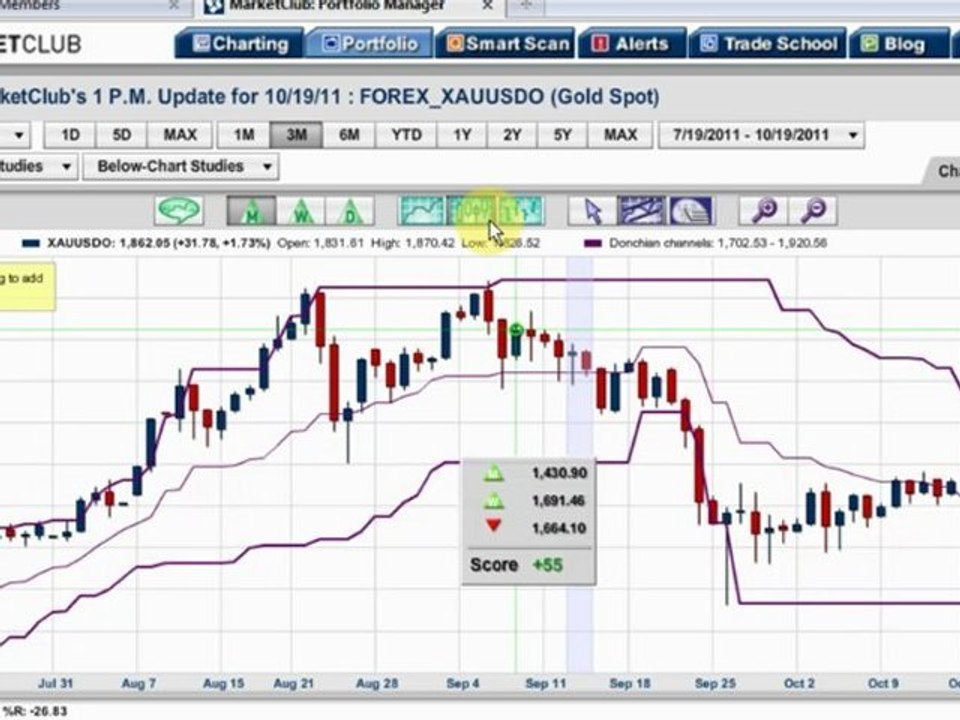Viewport: 960px width, 720px height.
Task: Select the arrow pointer tool
Action: 592,211
